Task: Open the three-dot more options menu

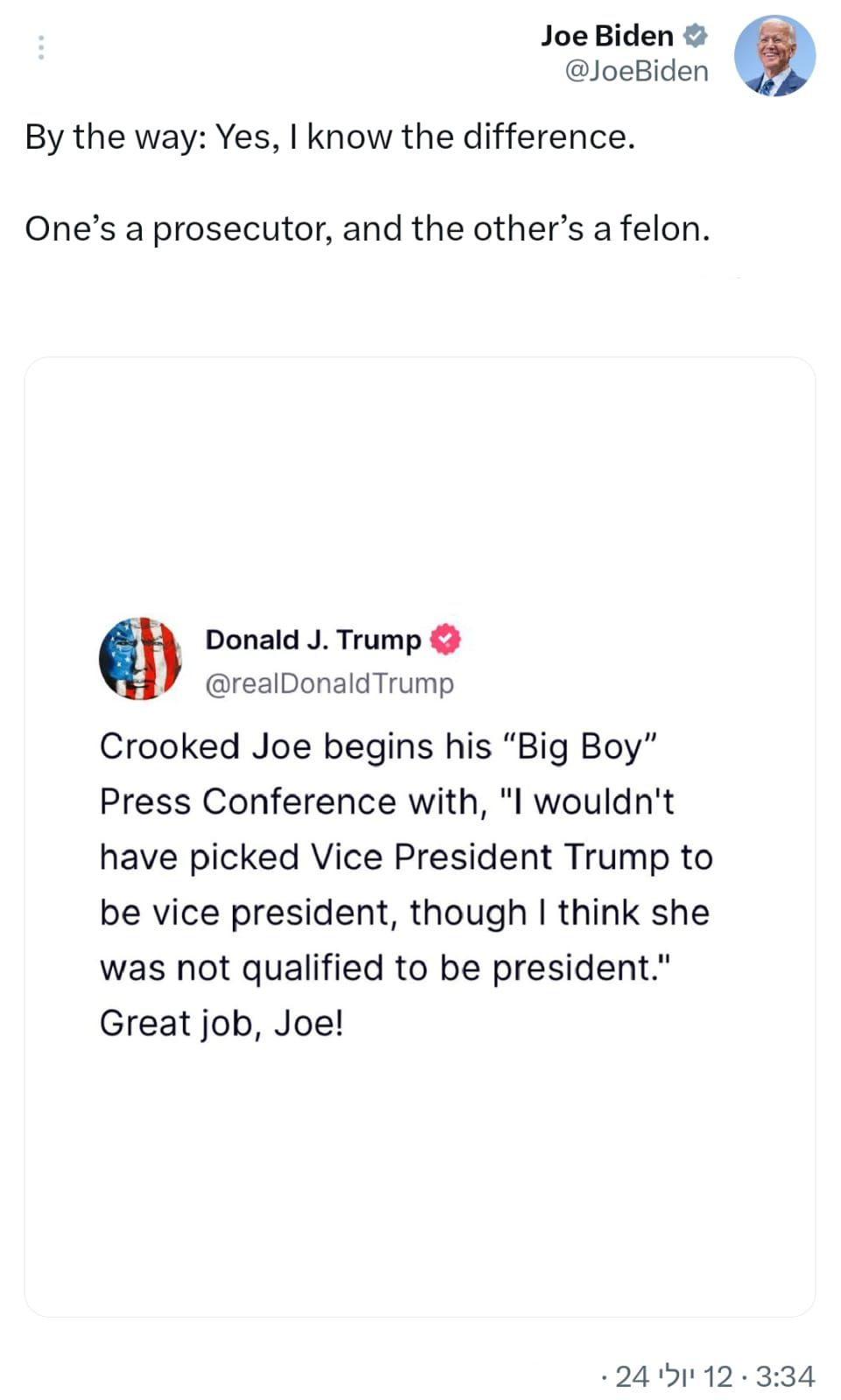Action: coord(40,47)
